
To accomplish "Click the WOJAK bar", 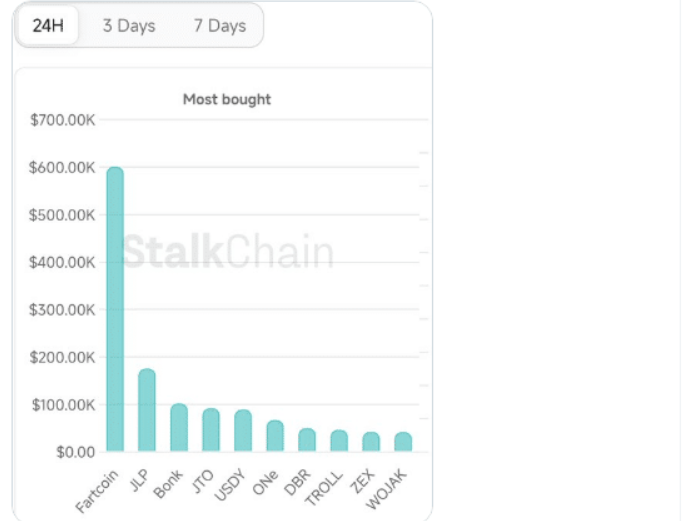I will click(x=403, y=442).
